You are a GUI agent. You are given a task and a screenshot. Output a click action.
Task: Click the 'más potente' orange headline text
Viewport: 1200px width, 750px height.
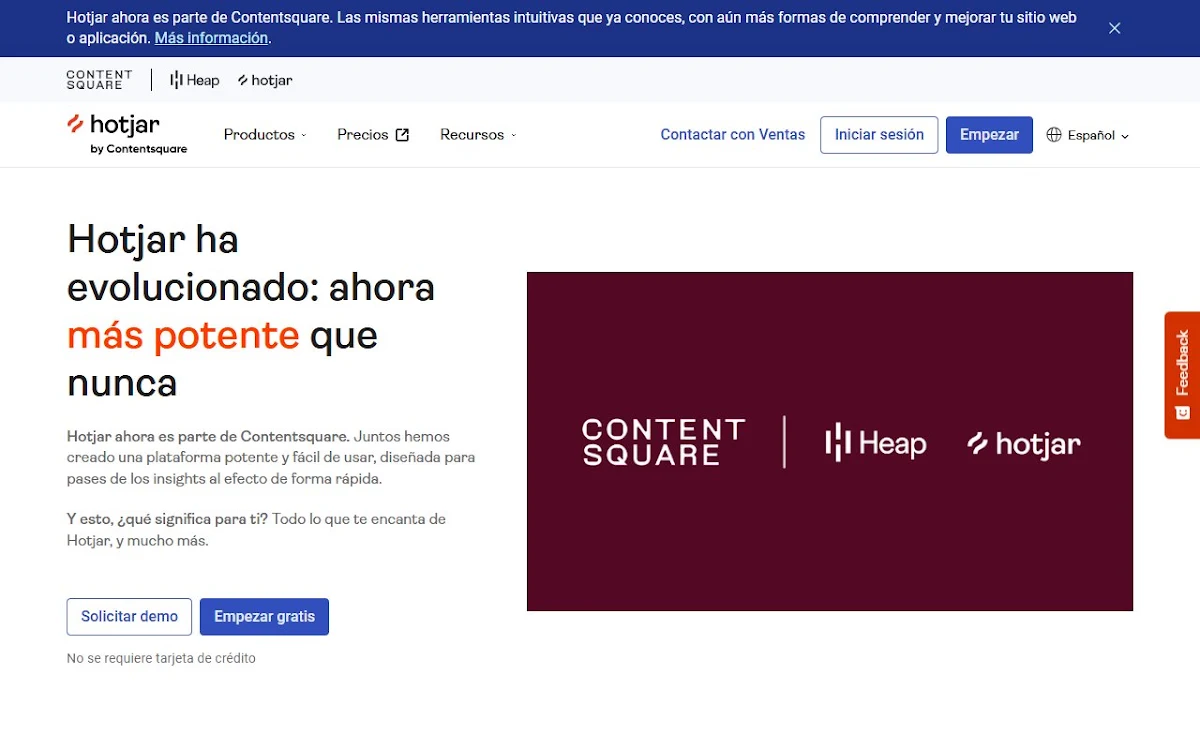pyautogui.click(x=183, y=335)
